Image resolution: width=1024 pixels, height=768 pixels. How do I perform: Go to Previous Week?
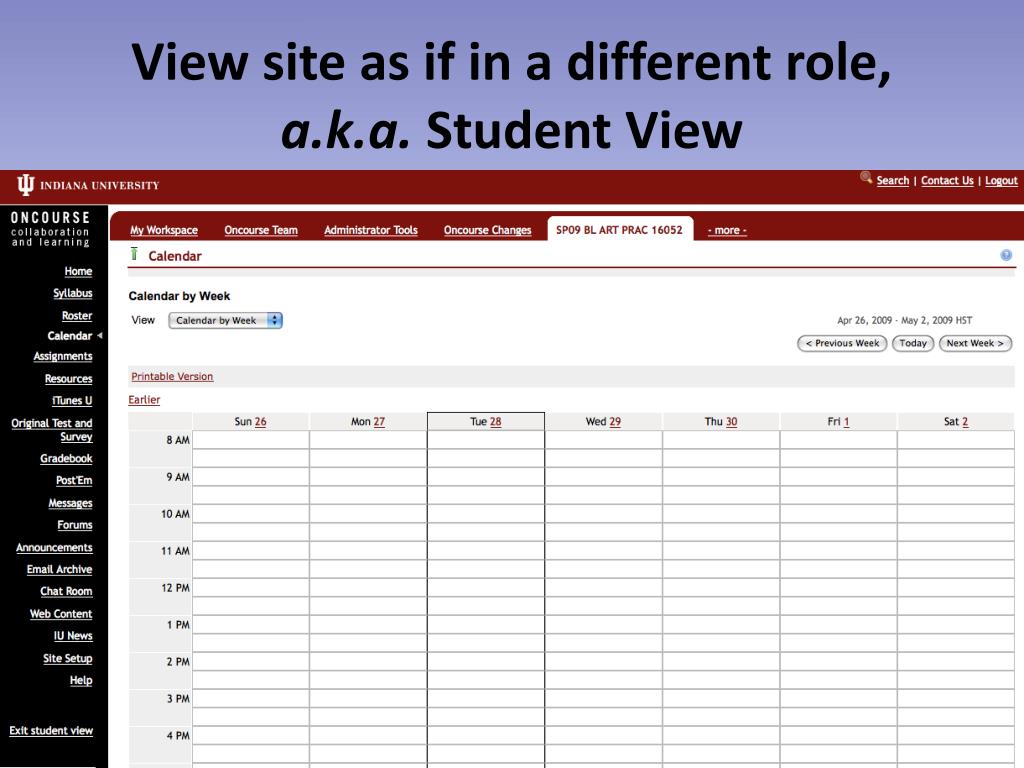(842, 344)
